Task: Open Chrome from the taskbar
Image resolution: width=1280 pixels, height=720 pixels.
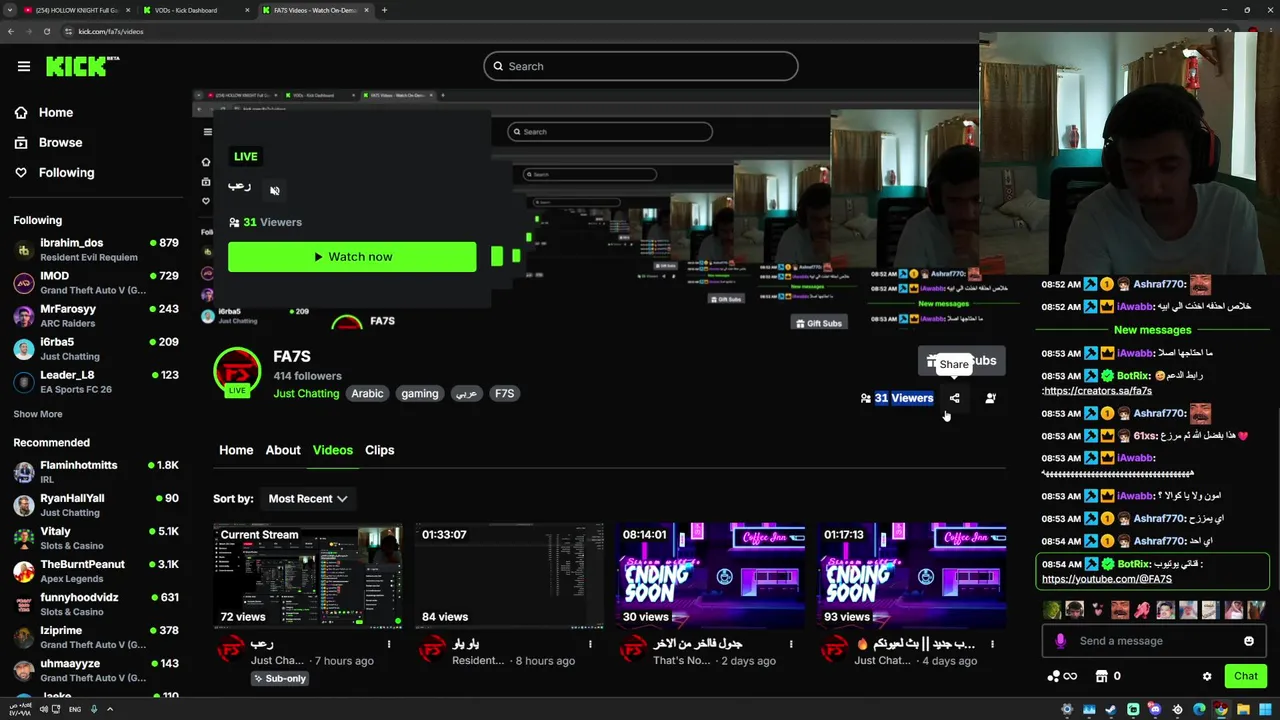Action: click(1221, 709)
